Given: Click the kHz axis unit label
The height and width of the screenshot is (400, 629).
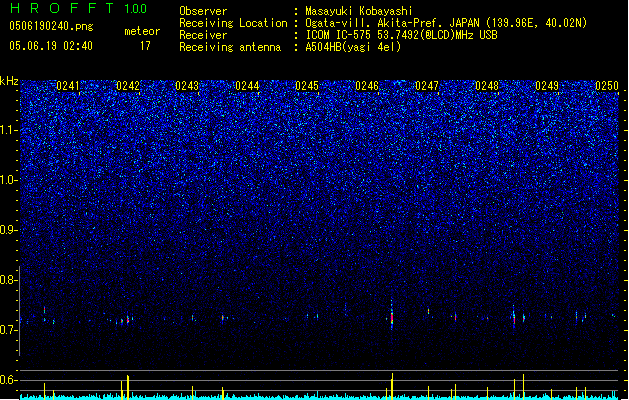Looking at the screenshot, I should 9,81.
